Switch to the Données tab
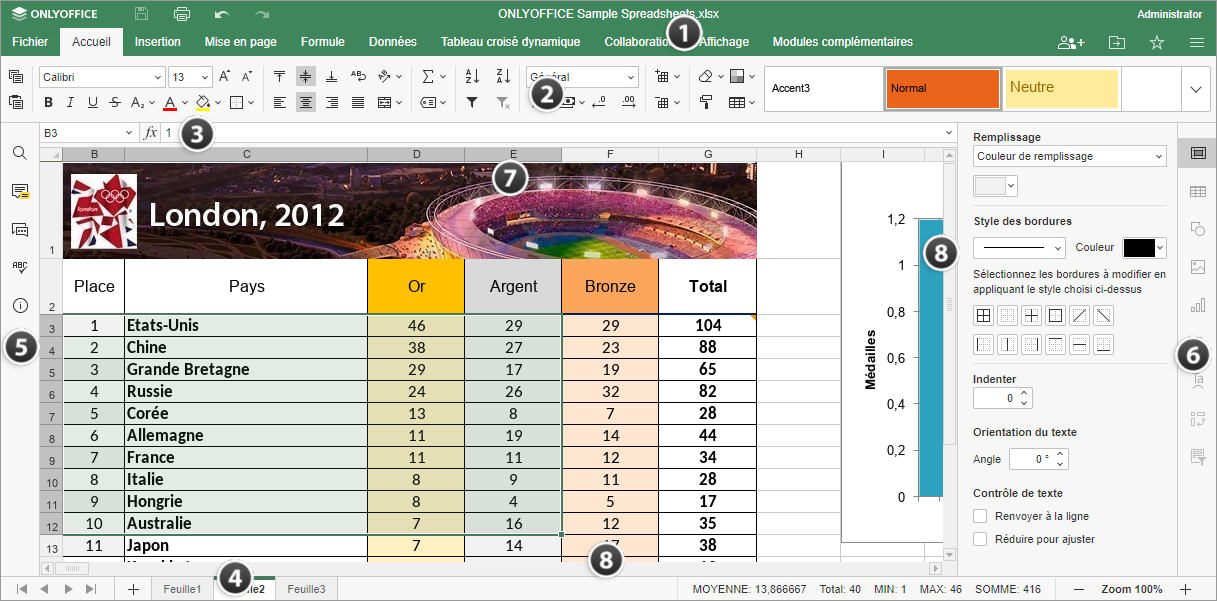This screenshot has height=601, width=1217. pyautogui.click(x=393, y=42)
